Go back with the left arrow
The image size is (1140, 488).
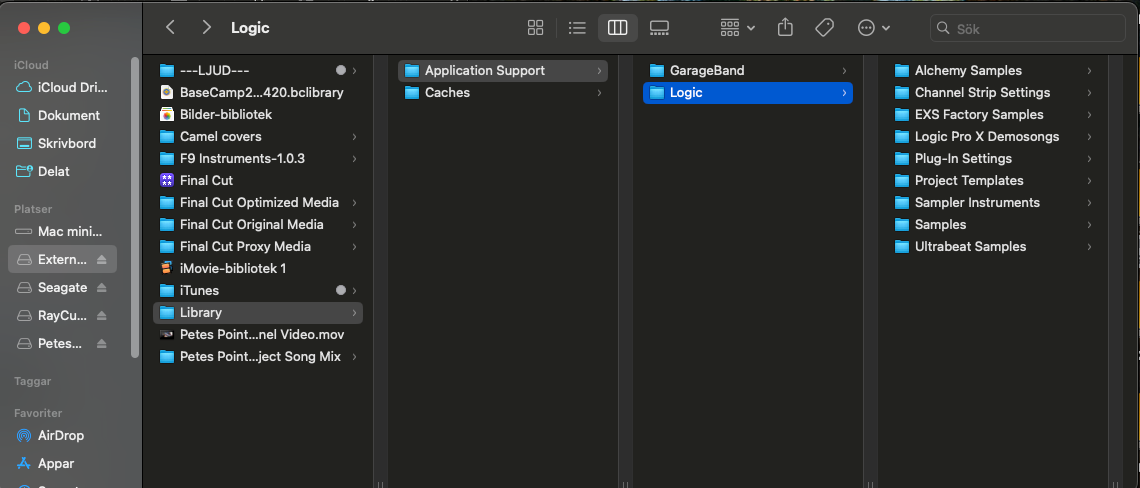[171, 28]
